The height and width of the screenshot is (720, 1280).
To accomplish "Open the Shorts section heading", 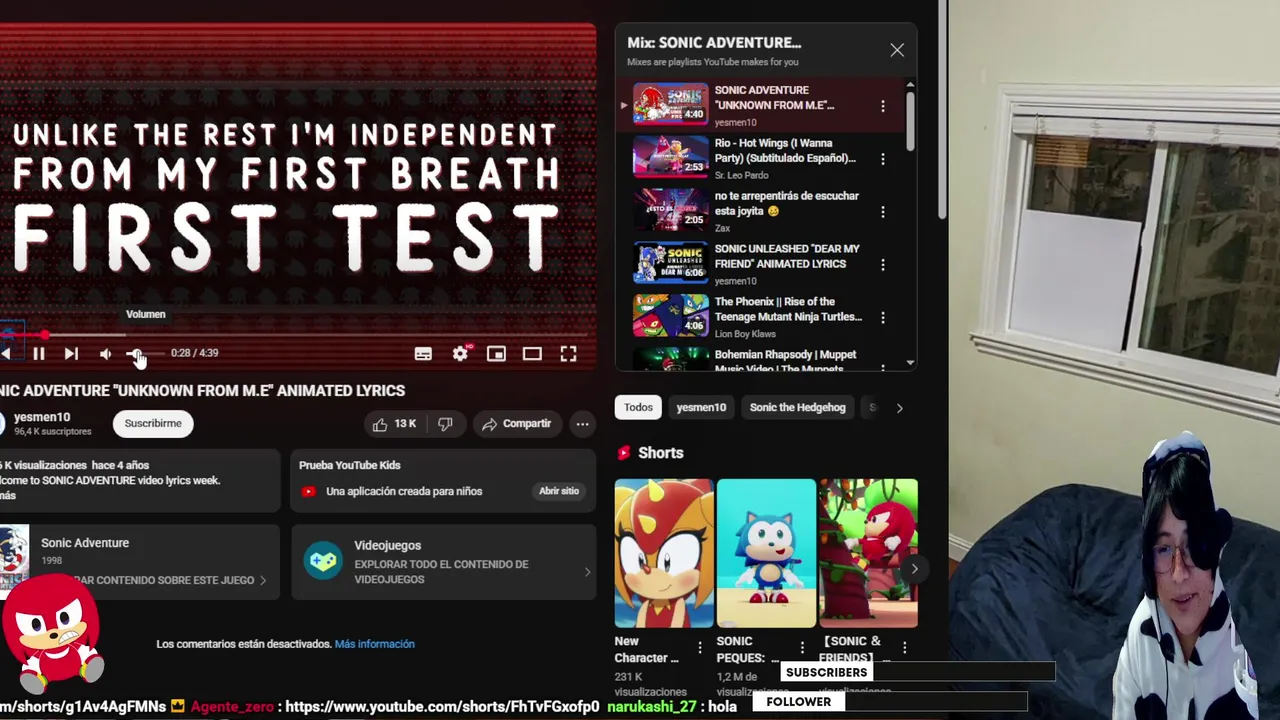I will [661, 453].
